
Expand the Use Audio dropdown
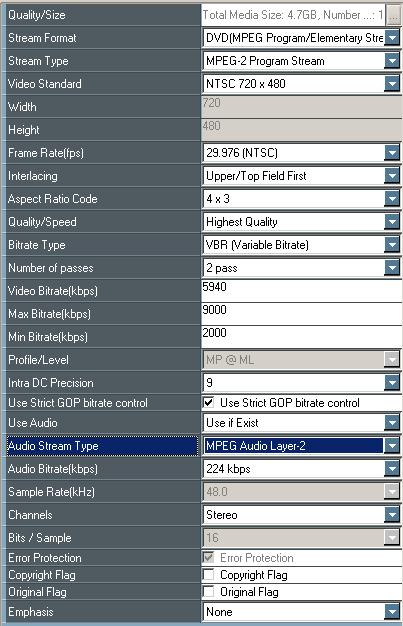[392, 423]
